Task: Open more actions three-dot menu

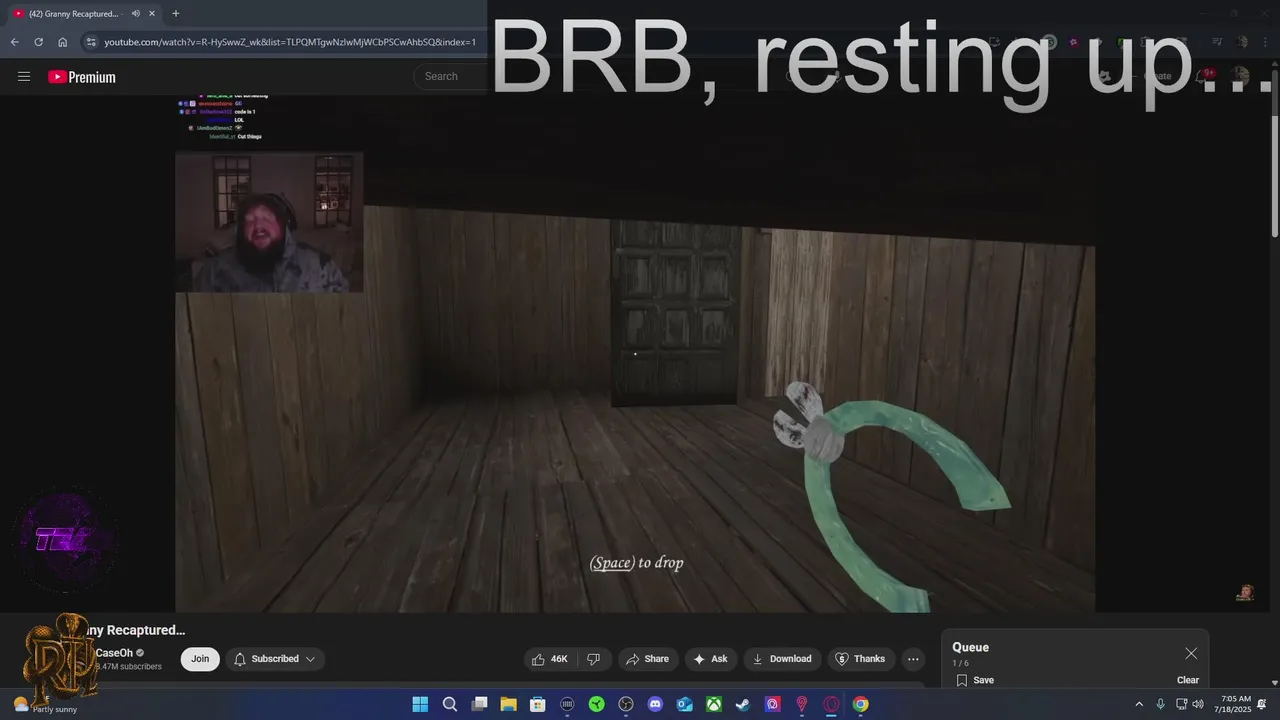Action: pyautogui.click(x=913, y=659)
